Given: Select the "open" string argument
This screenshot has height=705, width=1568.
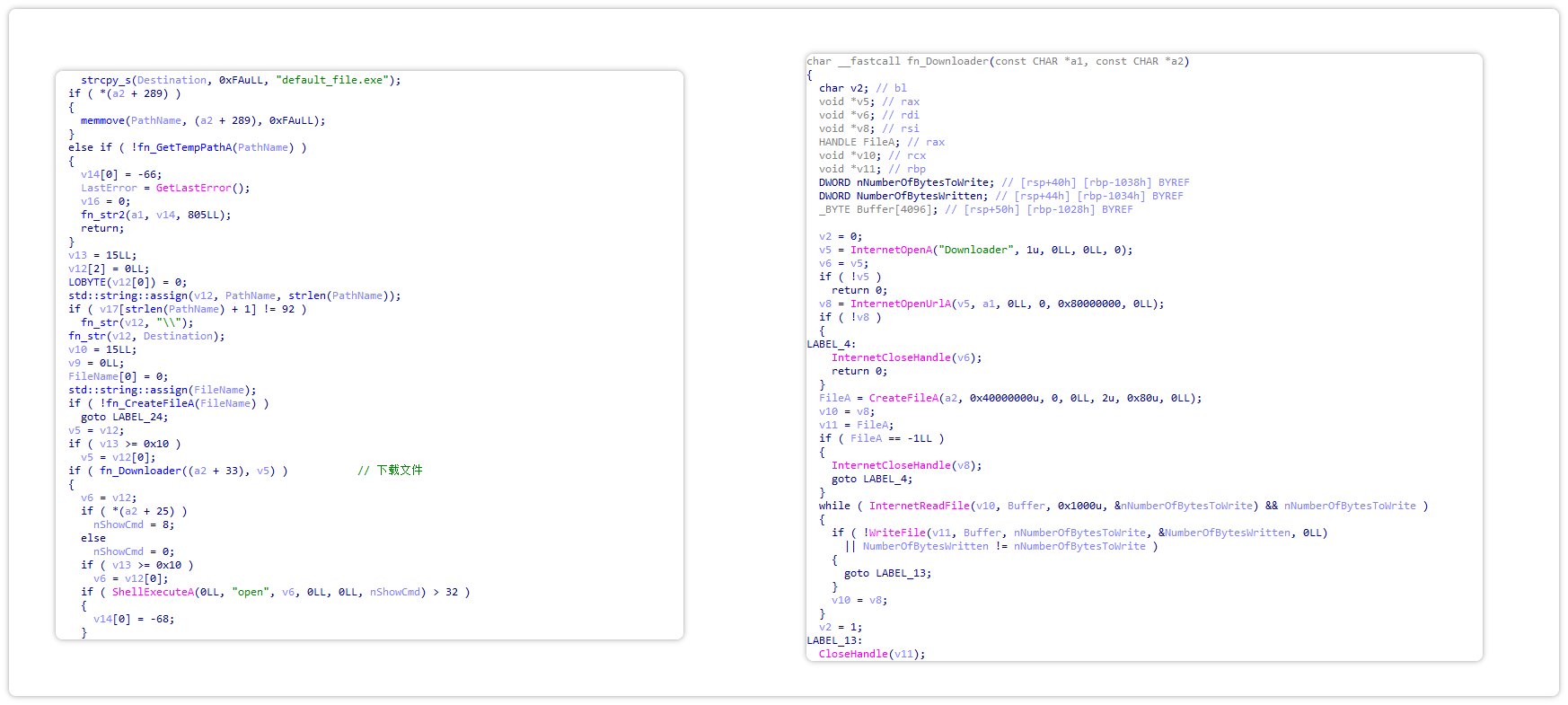Looking at the screenshot, I should pos(251,592).
